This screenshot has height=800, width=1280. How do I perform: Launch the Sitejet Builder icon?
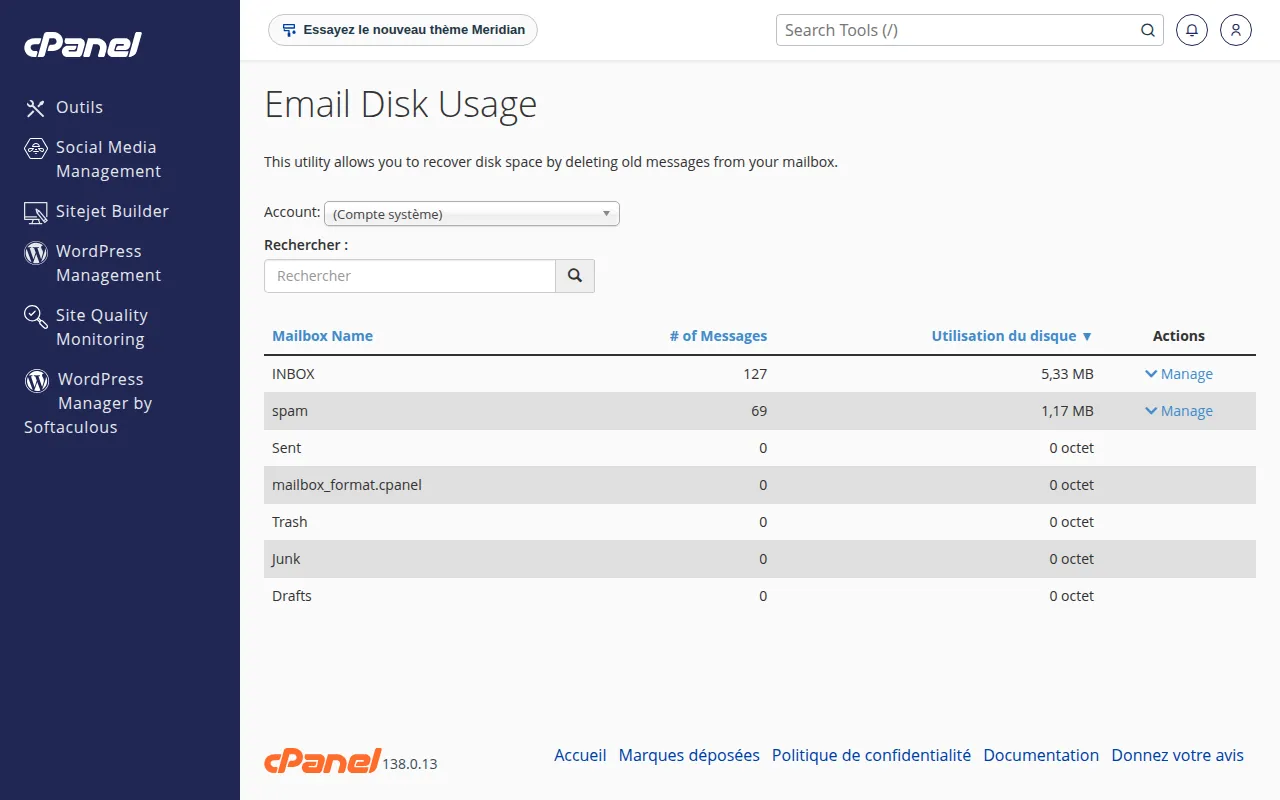point(36,212)
